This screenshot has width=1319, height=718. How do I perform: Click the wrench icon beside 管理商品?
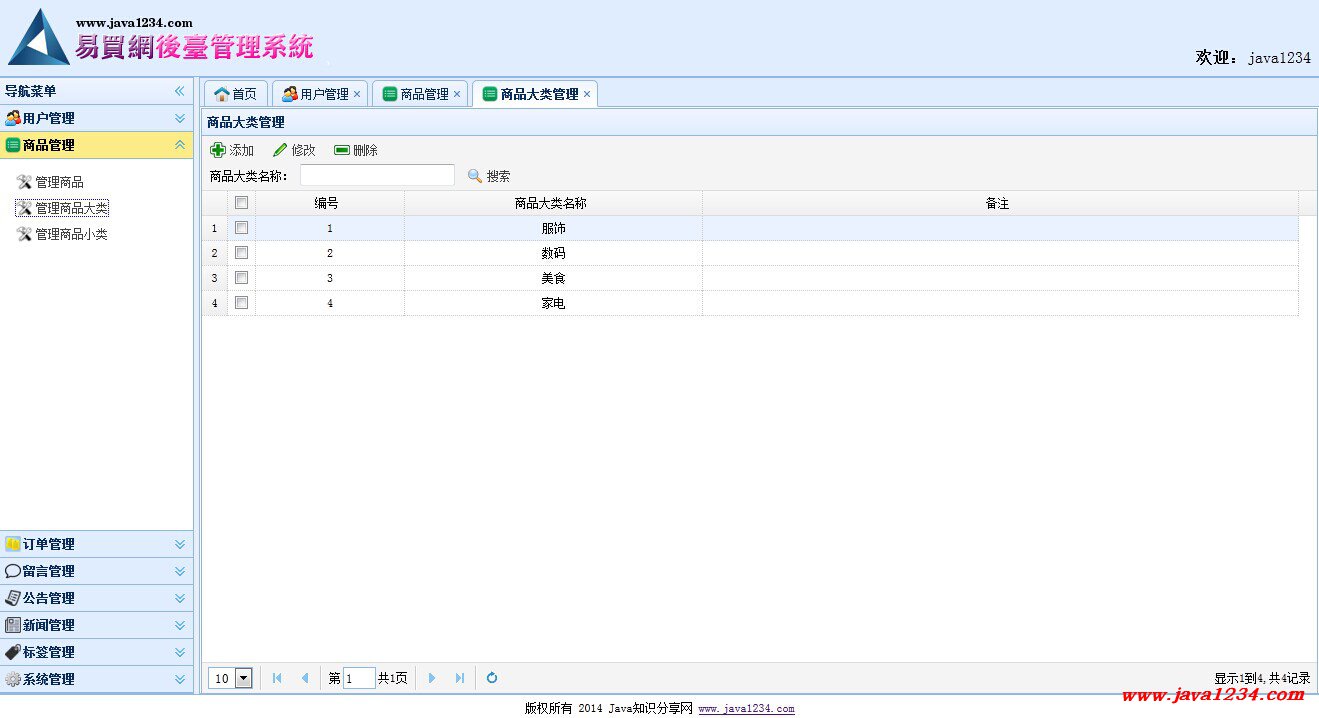point(25,182)
